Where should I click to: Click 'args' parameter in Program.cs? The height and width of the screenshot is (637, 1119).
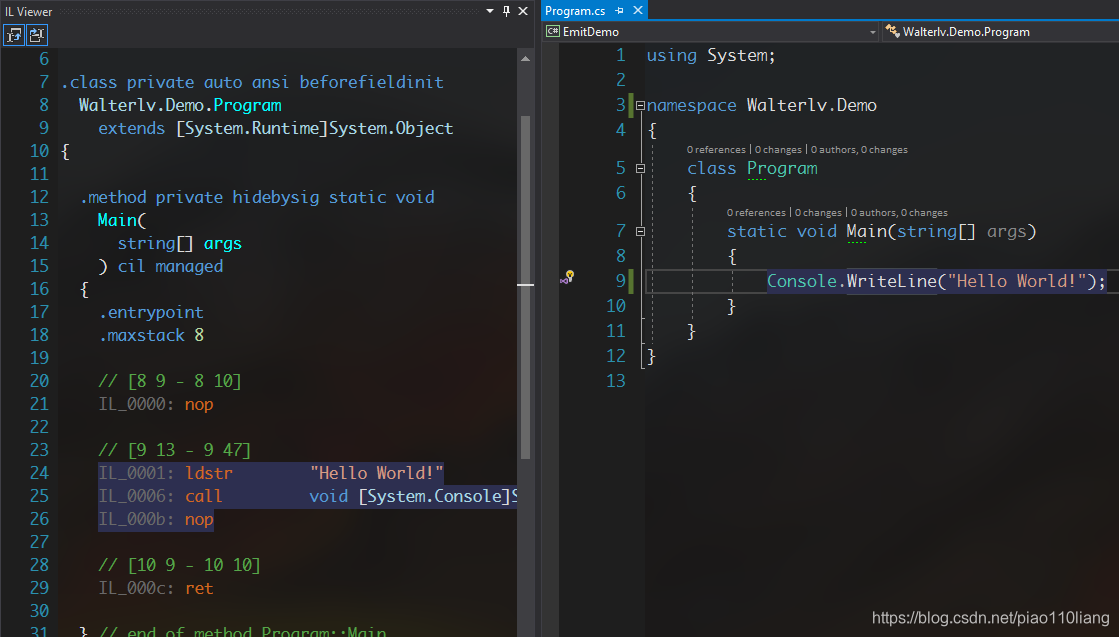click(x=1006, y=232)
